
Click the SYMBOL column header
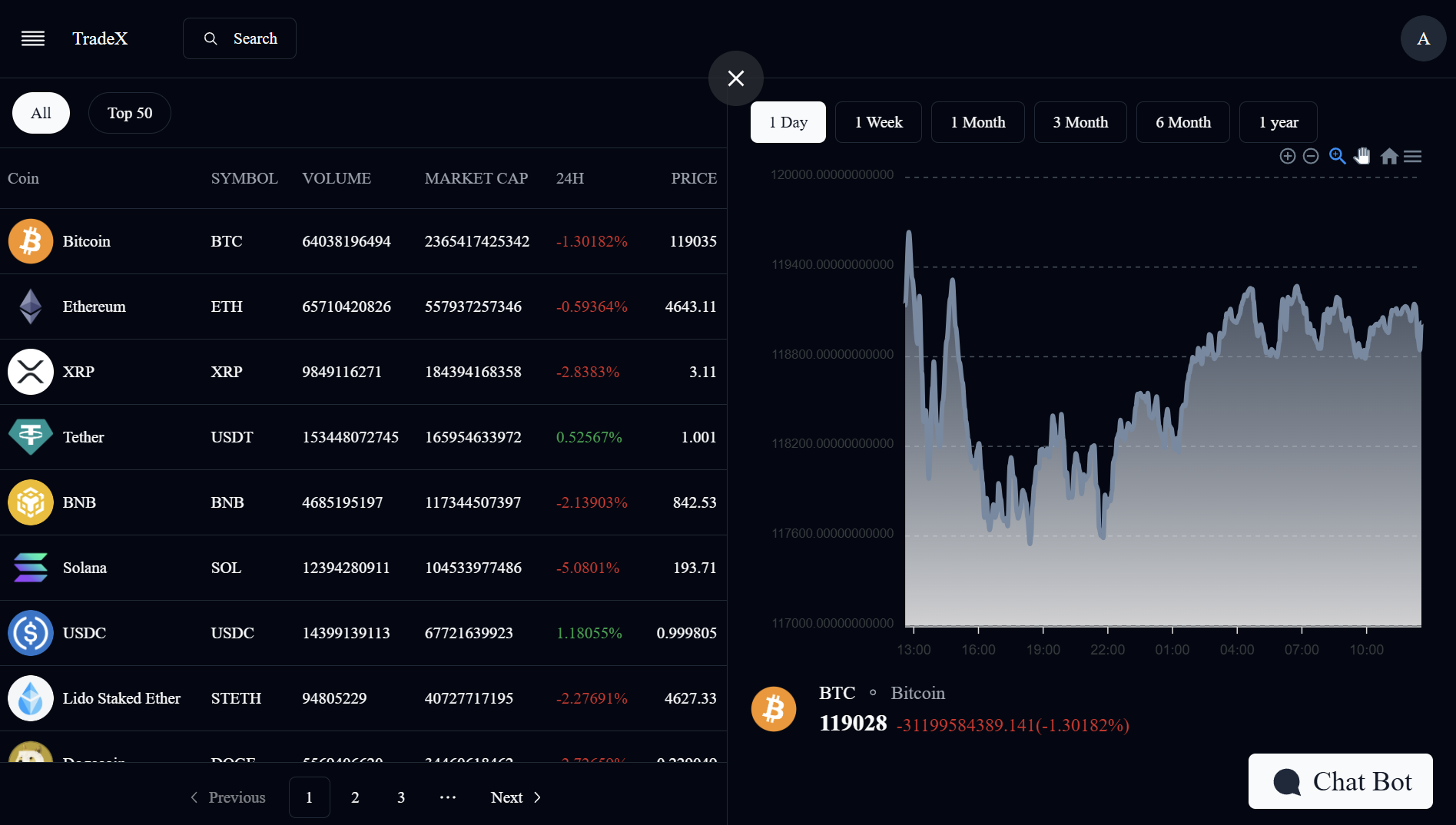[244, 178]
